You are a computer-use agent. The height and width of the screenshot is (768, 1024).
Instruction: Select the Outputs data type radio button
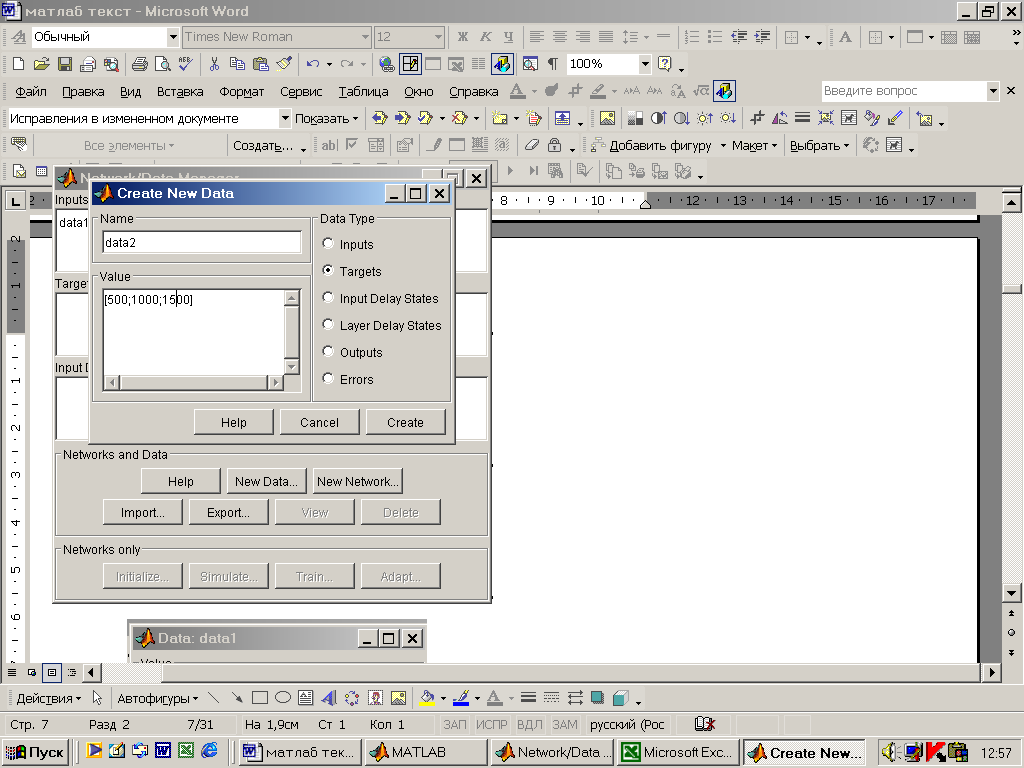pyautogui.click(x=328, y=351)
